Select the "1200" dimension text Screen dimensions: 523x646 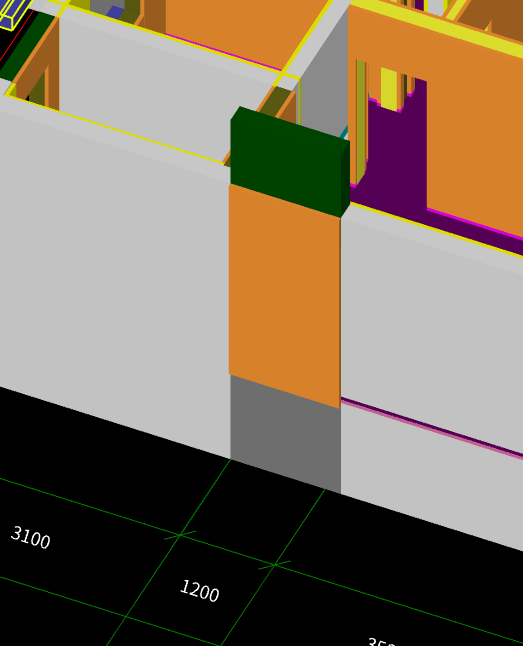point(200,591)
